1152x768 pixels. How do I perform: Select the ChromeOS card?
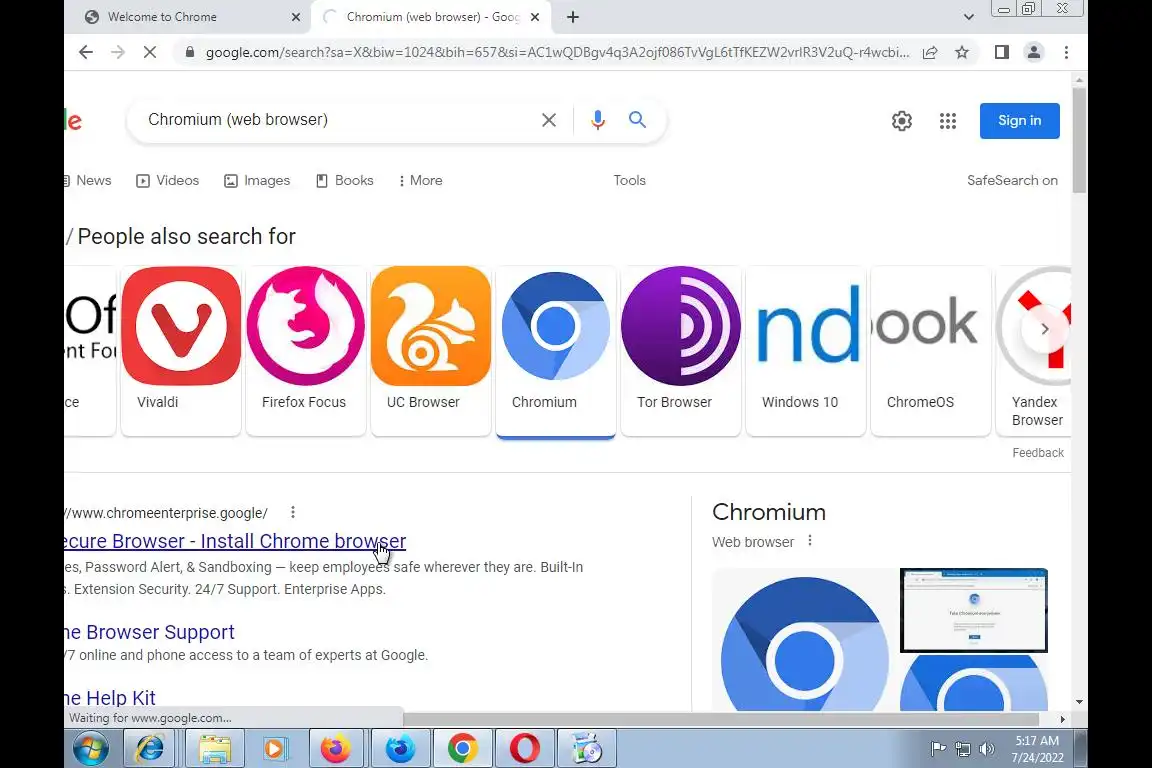[930, 351]
